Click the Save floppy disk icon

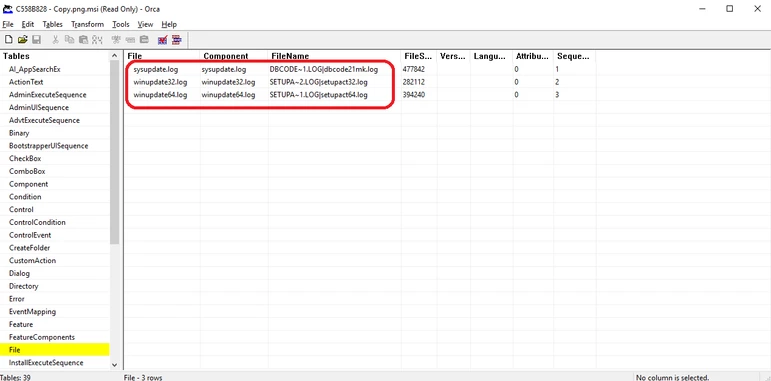[x=37, y=40]
